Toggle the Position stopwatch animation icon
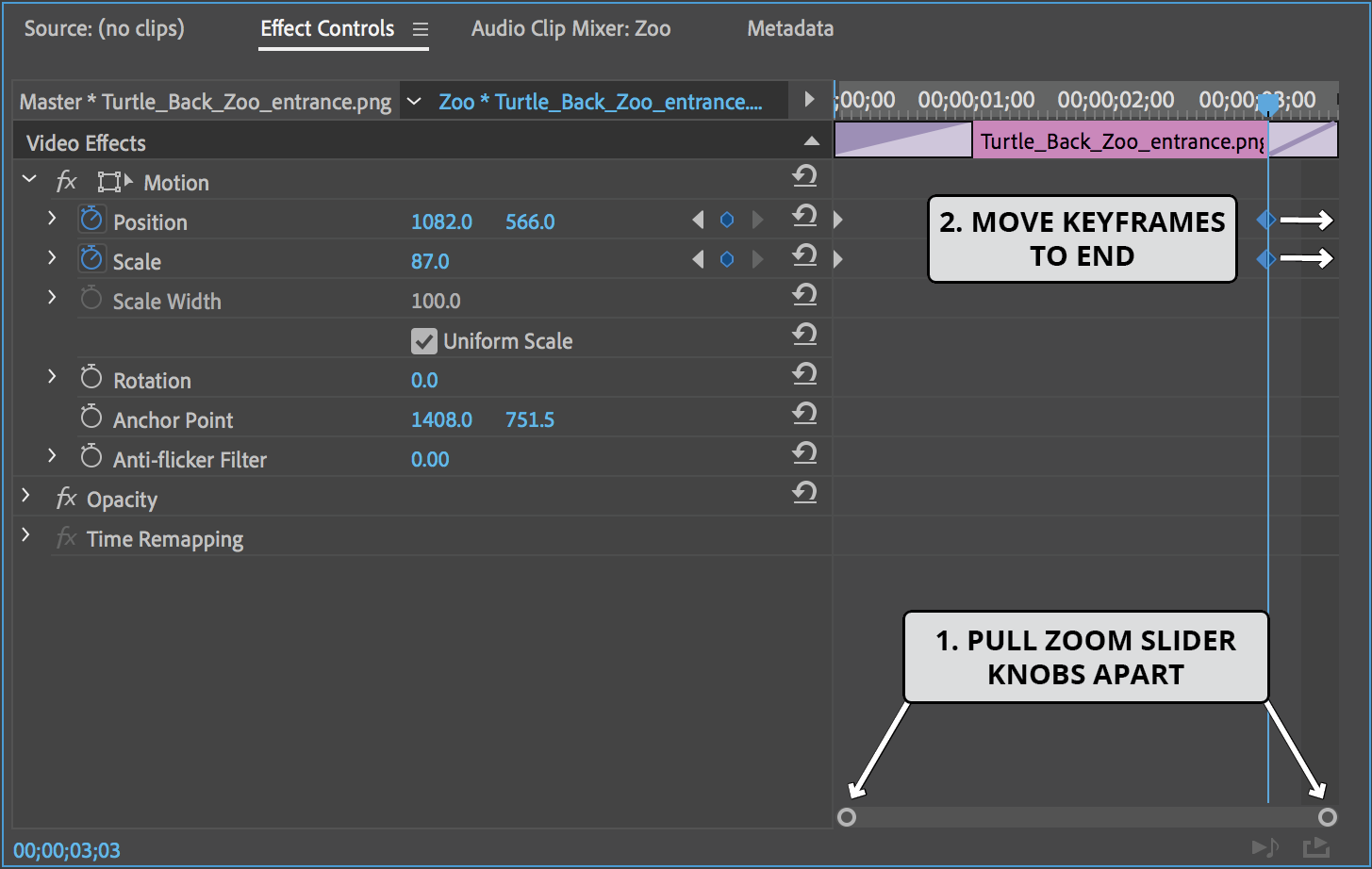1372x869 pixels. coord(91,221)
